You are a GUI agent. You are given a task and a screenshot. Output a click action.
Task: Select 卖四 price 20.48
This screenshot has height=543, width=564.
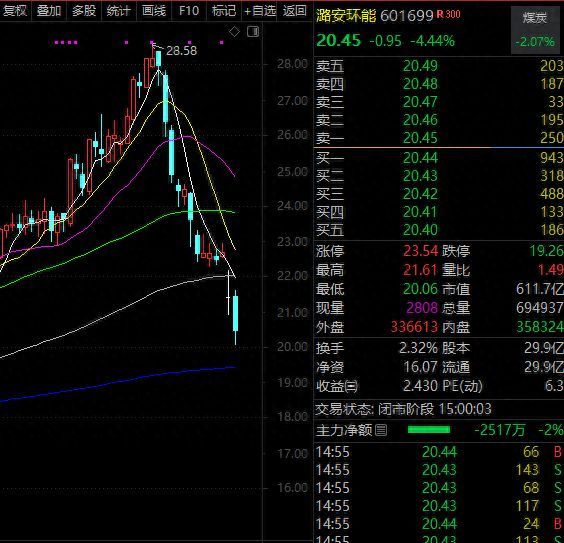pos(420,84)
